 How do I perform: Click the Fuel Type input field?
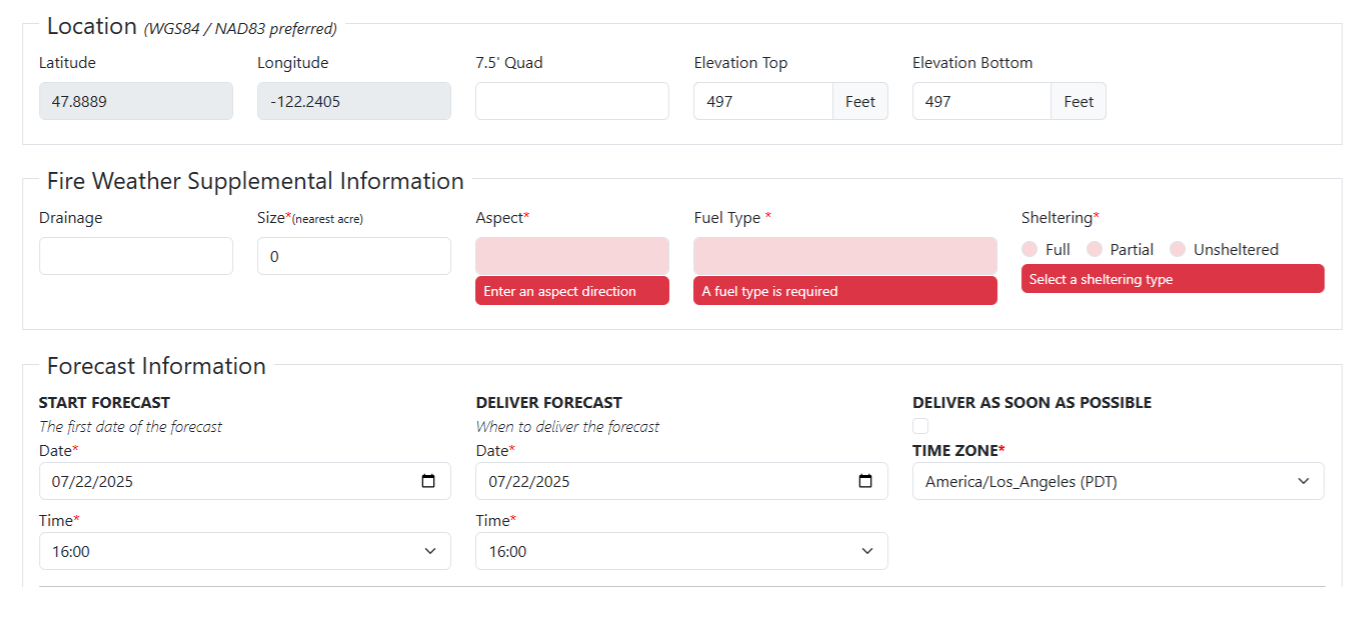coord(845,256)
